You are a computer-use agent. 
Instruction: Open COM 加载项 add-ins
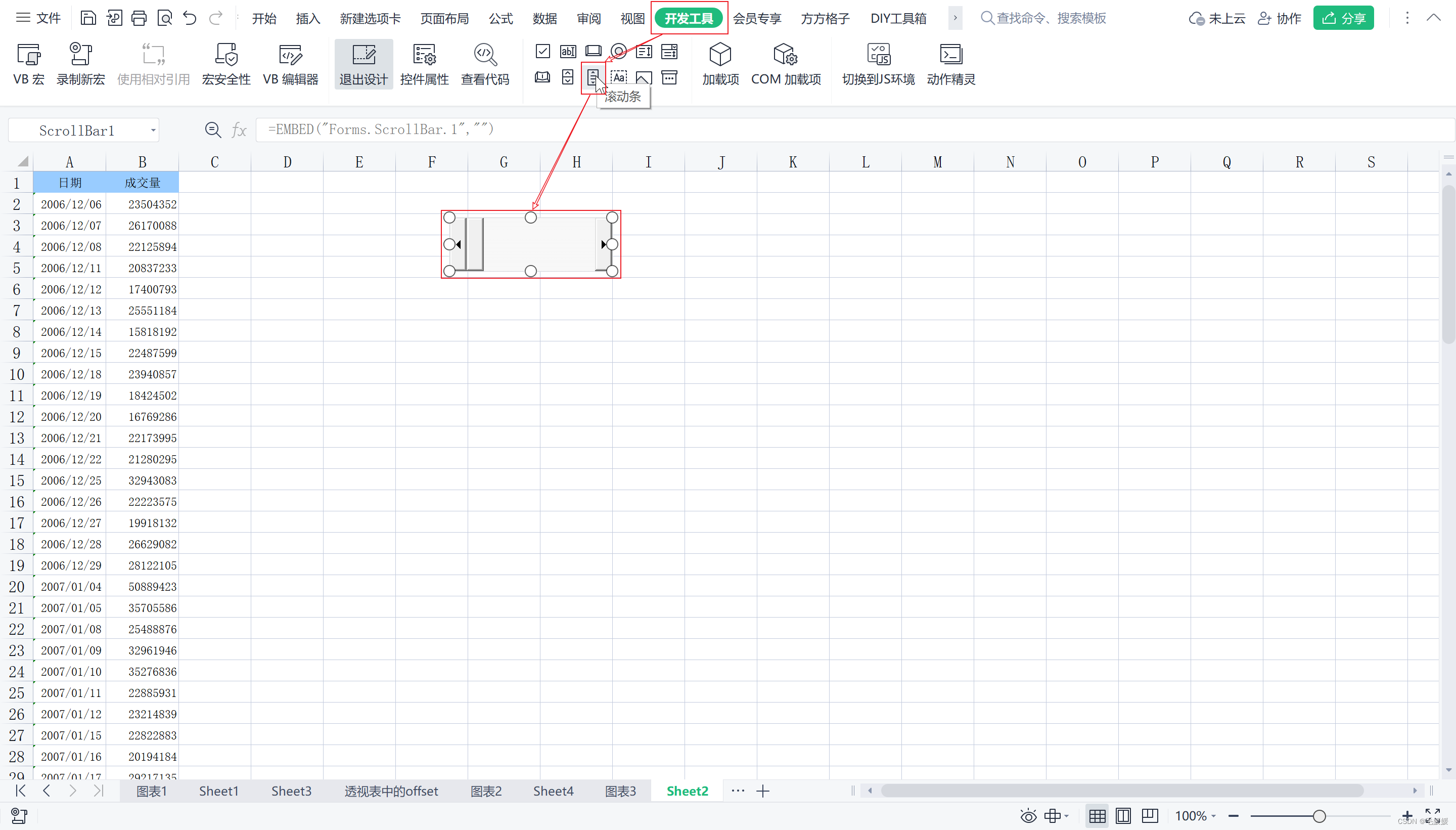pos(786,64)
